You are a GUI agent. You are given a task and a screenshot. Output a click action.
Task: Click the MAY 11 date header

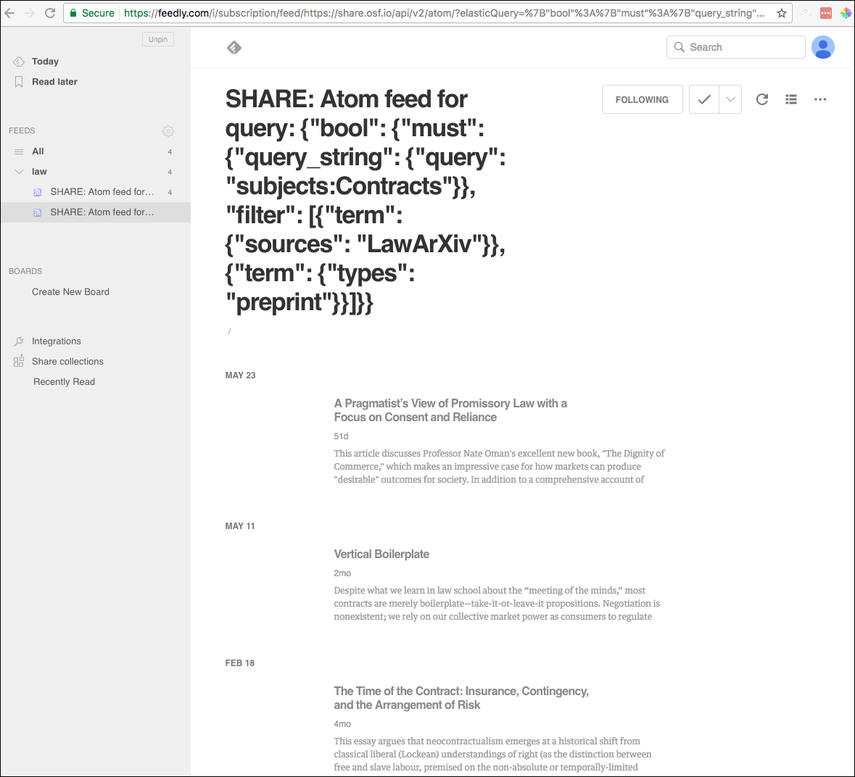pyautogui.click(x=240, y=526)
